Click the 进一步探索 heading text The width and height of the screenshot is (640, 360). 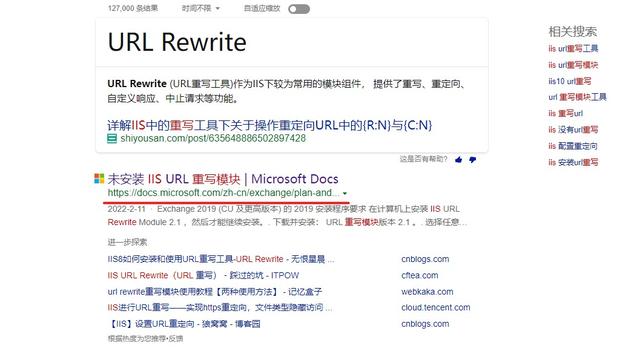pos(127,242)
